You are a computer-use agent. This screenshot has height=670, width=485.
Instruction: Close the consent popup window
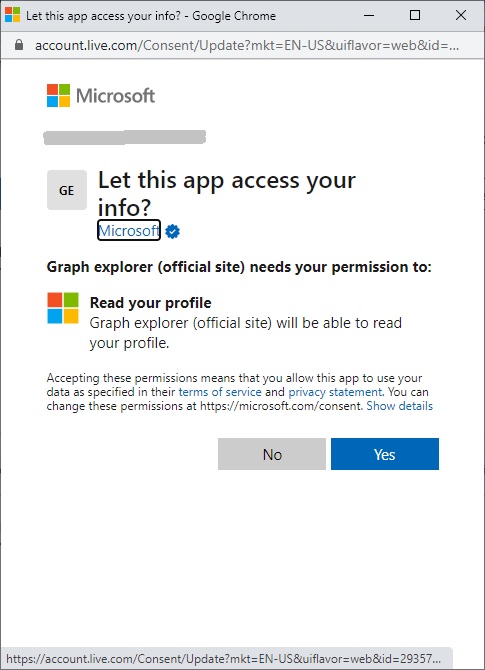[x=461, y=15]
